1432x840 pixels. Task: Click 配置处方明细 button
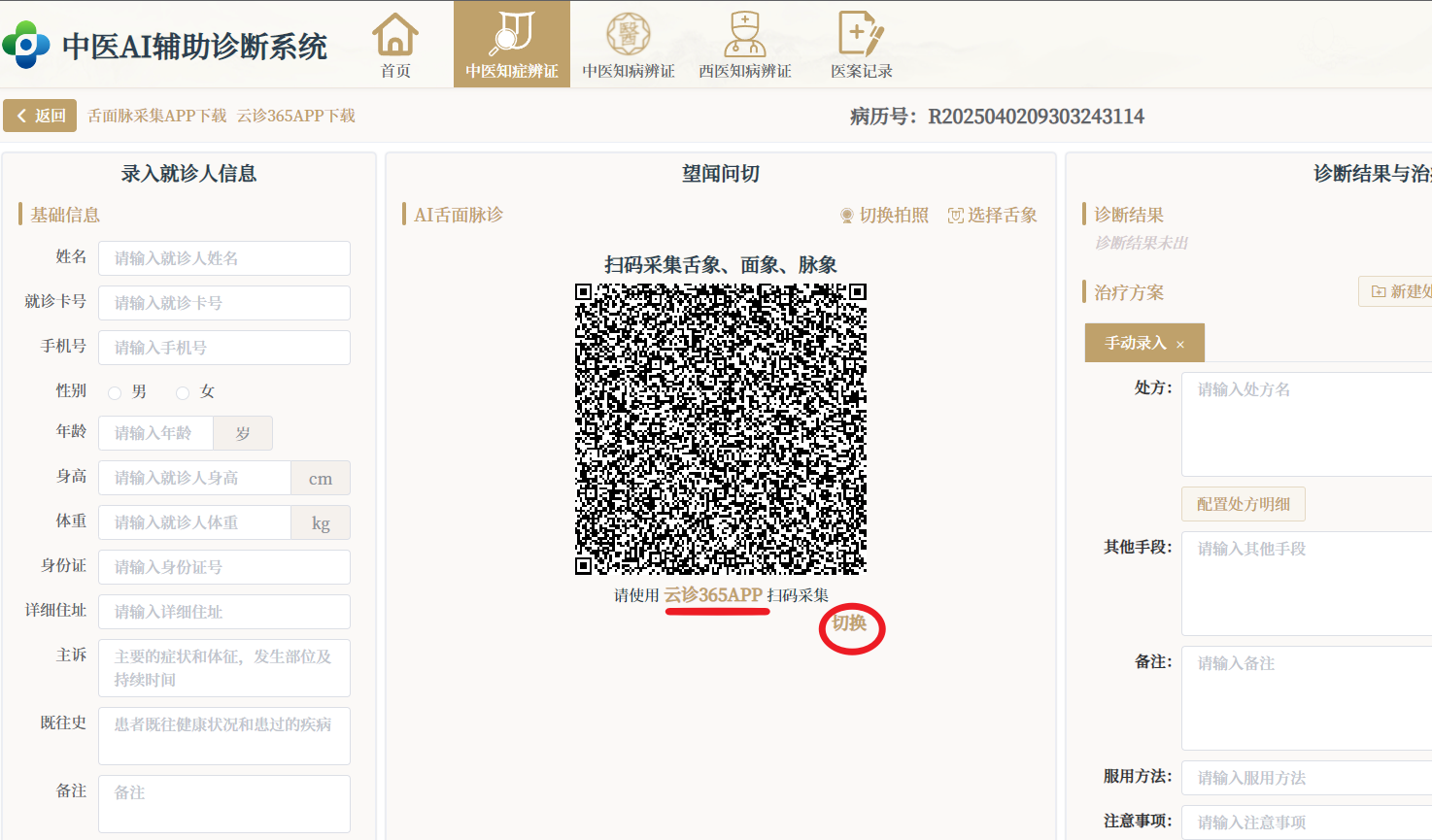click(1244, 505)
